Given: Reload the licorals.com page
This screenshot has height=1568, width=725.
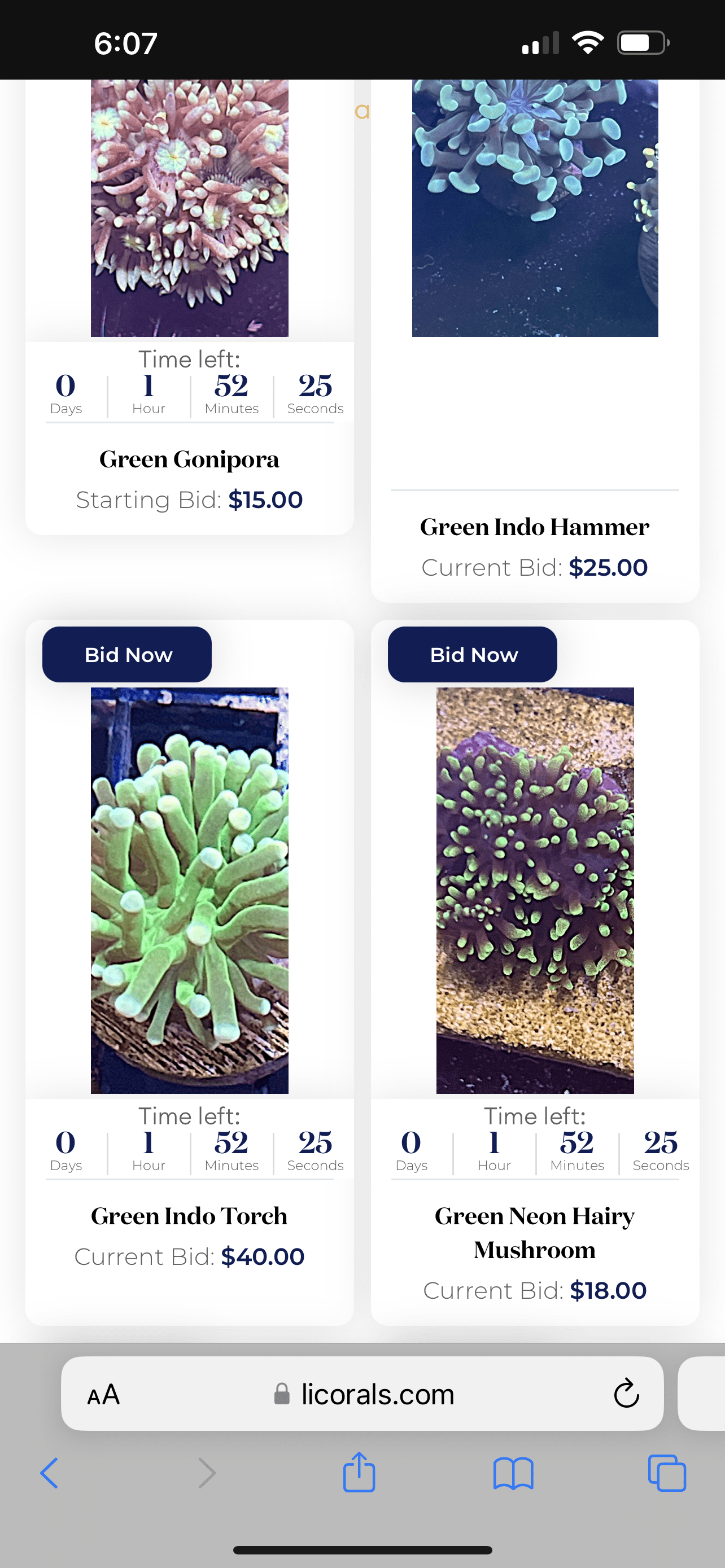Looking at the screenshot, I should coord(626,1393).
